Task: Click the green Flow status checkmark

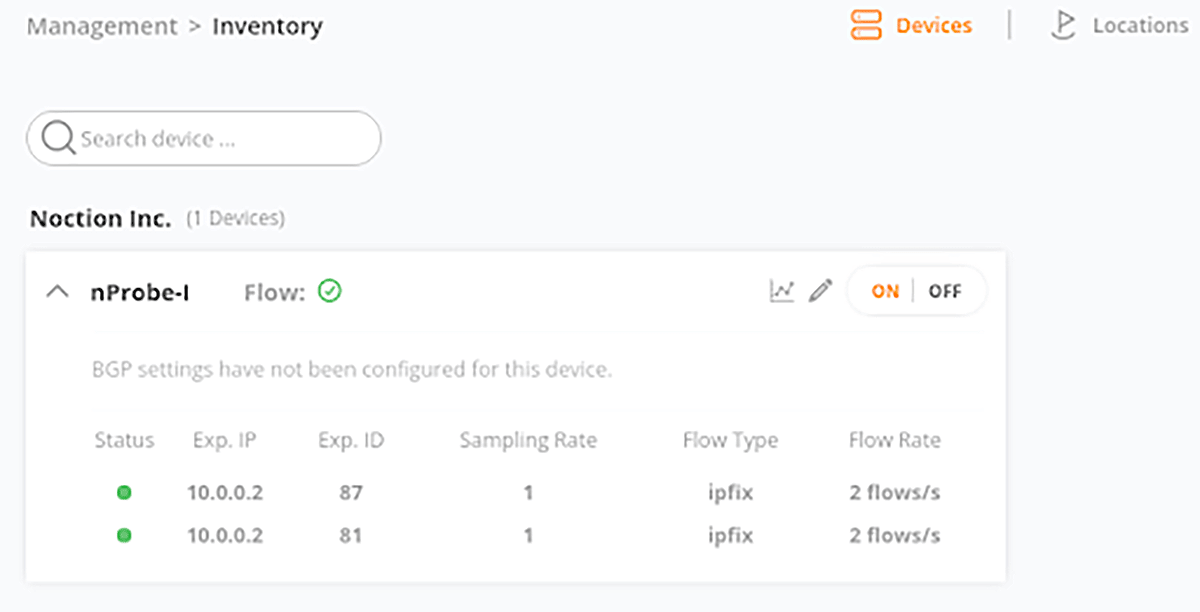Action: tap(330, 291)
